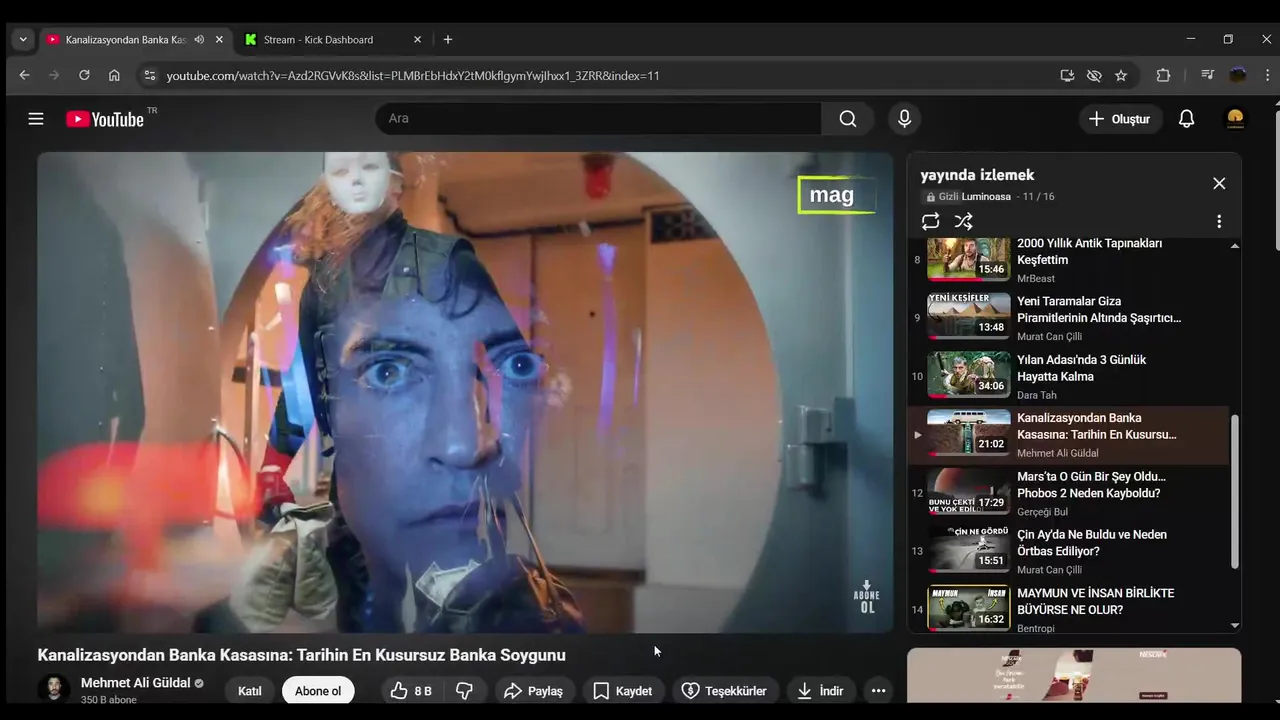The width and height of the screenshot is (1280, 720).
Task: Open the tab search dropdown arrow
Action: [x=23, y=40]
